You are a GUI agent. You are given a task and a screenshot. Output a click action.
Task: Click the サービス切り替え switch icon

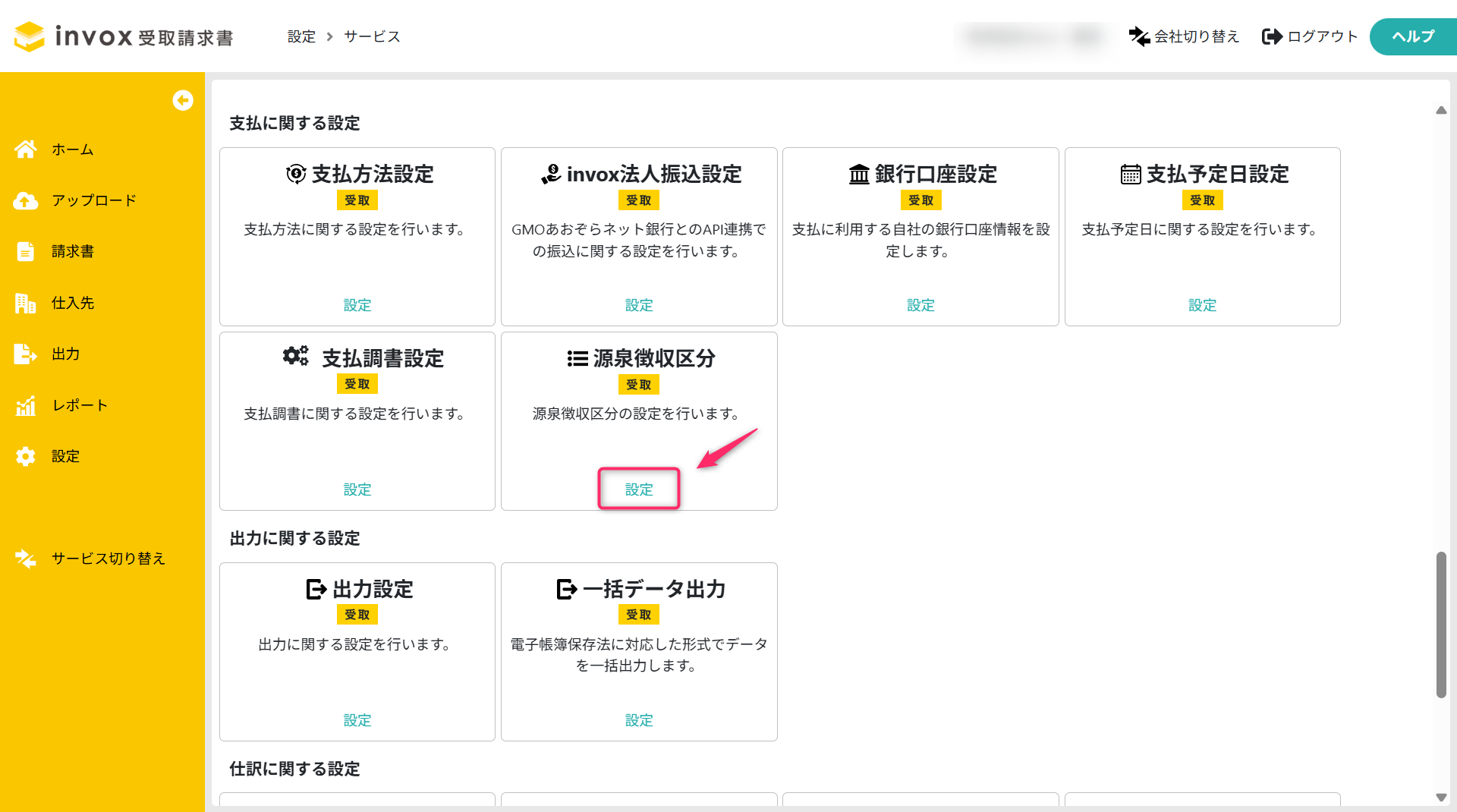(x=26, y=559)
